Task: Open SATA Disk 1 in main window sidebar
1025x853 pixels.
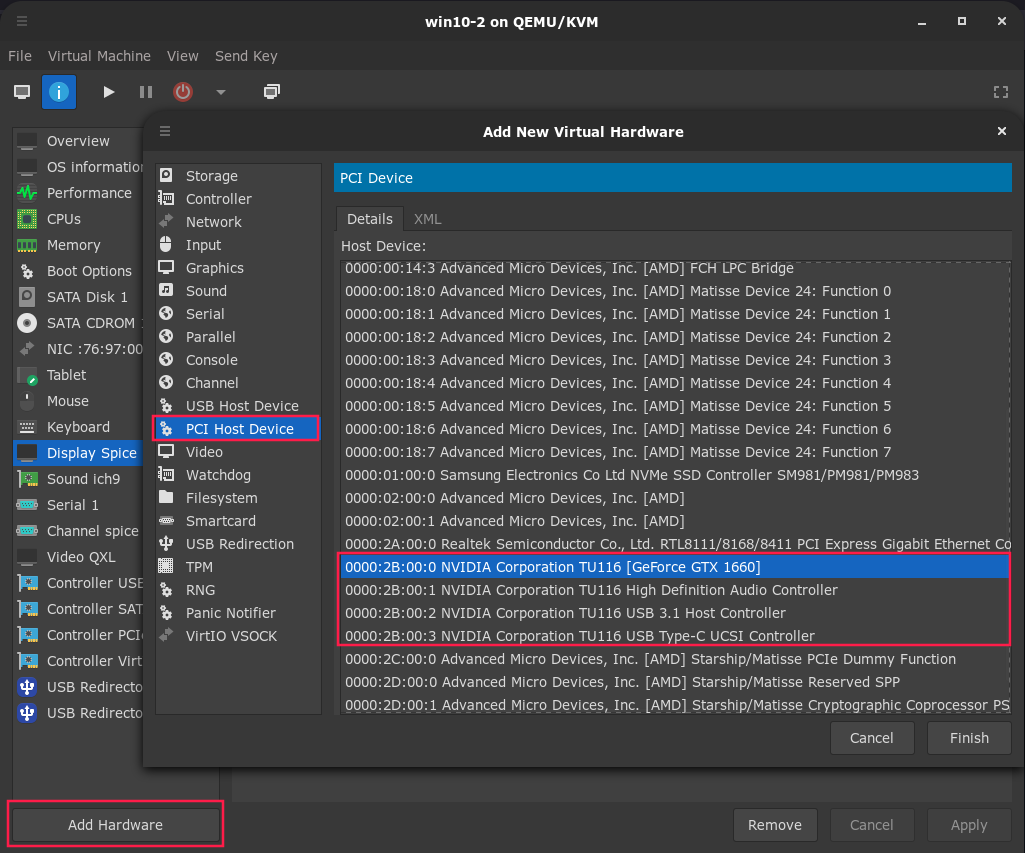Action: pyautogui.click(x=78, y=297)
